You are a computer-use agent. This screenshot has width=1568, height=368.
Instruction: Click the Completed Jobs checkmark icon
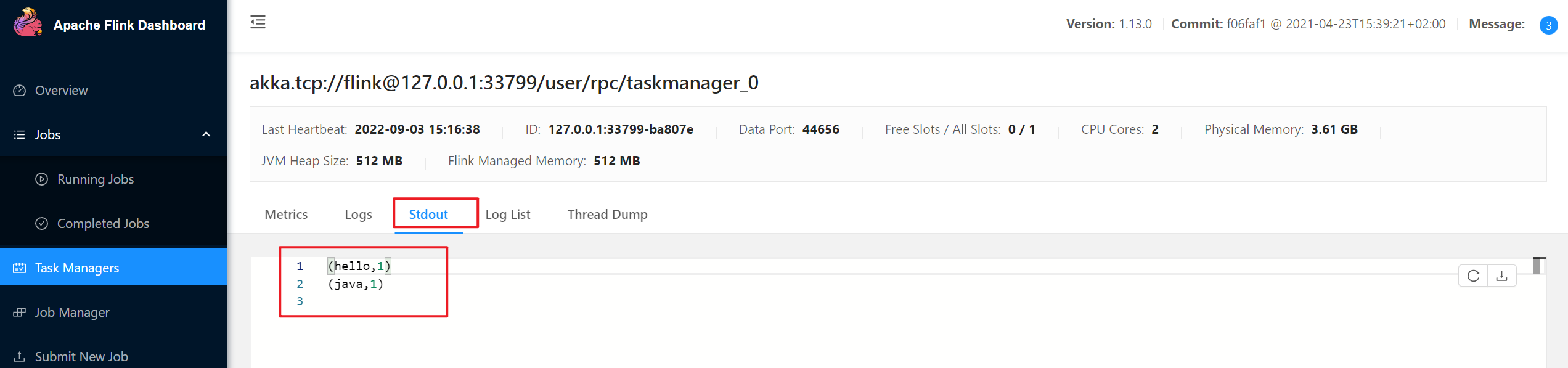42,224
